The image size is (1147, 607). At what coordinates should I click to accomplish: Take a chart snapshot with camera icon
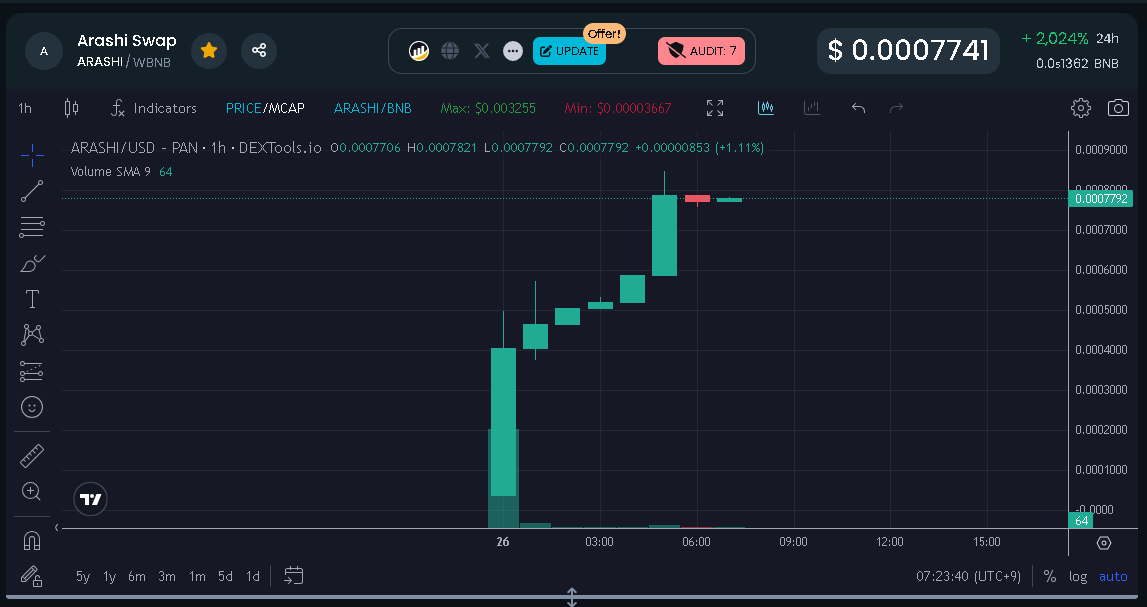click(x=1118, y=108)
